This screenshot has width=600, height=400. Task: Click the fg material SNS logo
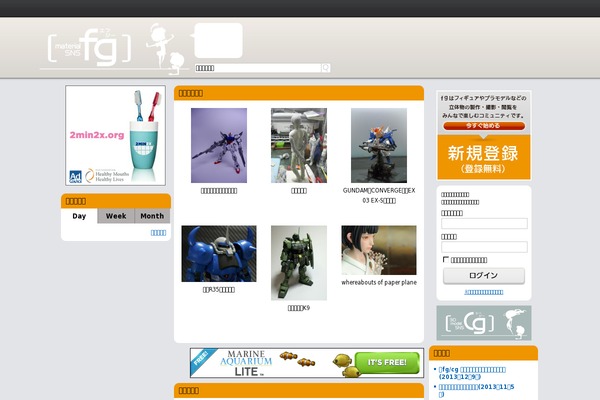(90, 47)
